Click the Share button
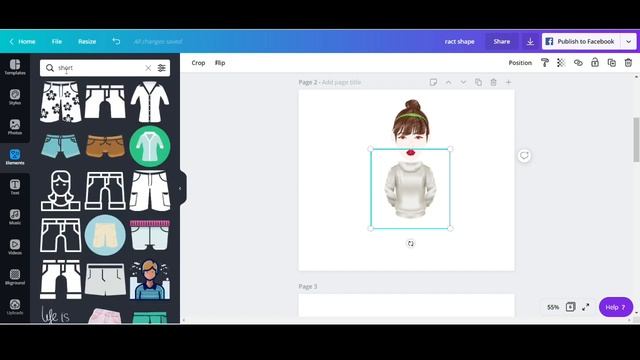Viewport: 640px width, 360px height. pos(502,41)
